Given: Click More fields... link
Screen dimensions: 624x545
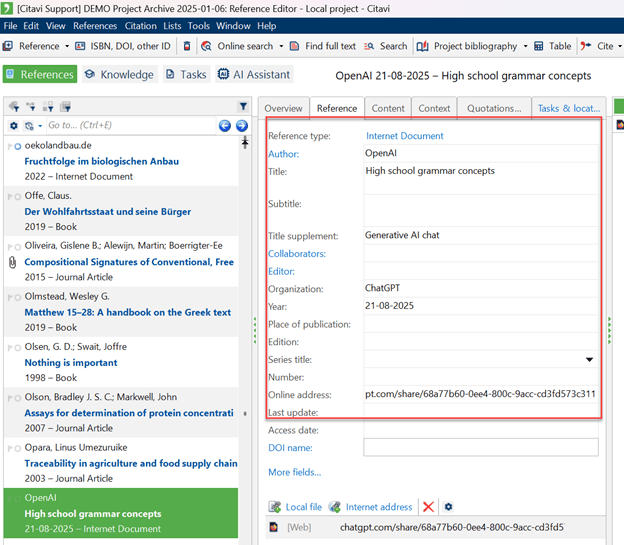Looking at the screenshot, I should click(294, 472).
